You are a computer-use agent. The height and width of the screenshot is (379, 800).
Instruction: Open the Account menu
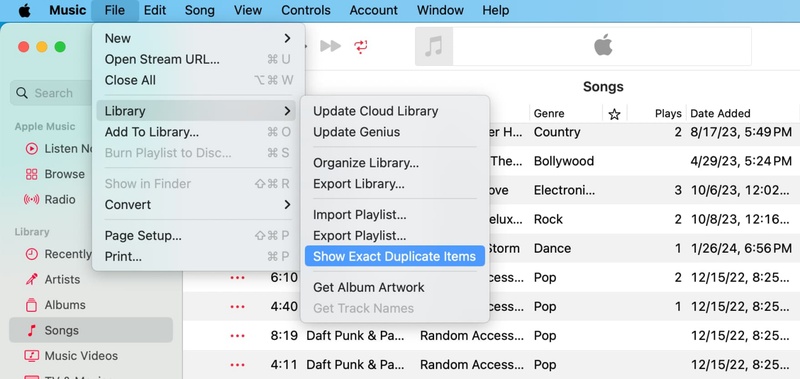pyautogui.click(x=373, y=10)
